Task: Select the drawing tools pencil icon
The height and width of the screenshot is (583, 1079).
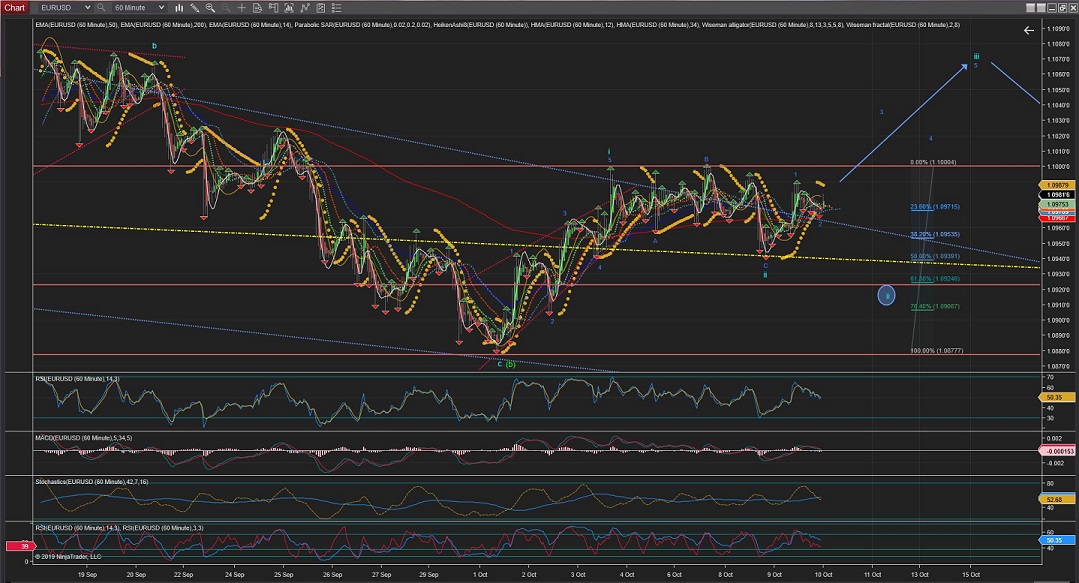Action: coord(195,8)
